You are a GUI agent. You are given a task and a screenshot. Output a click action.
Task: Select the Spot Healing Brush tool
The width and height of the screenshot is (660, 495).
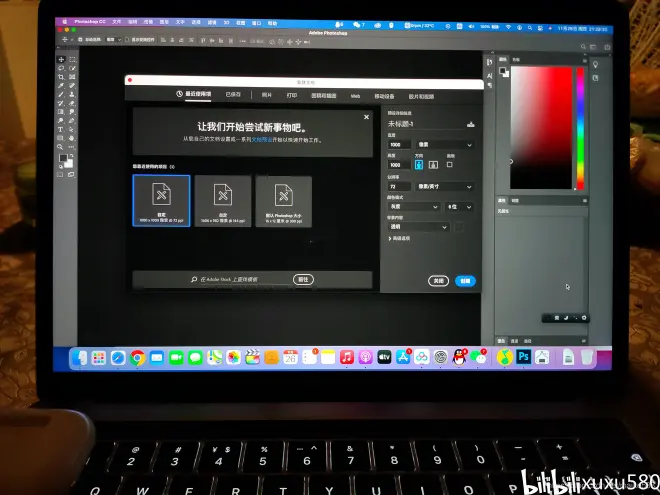pos(72,86)
